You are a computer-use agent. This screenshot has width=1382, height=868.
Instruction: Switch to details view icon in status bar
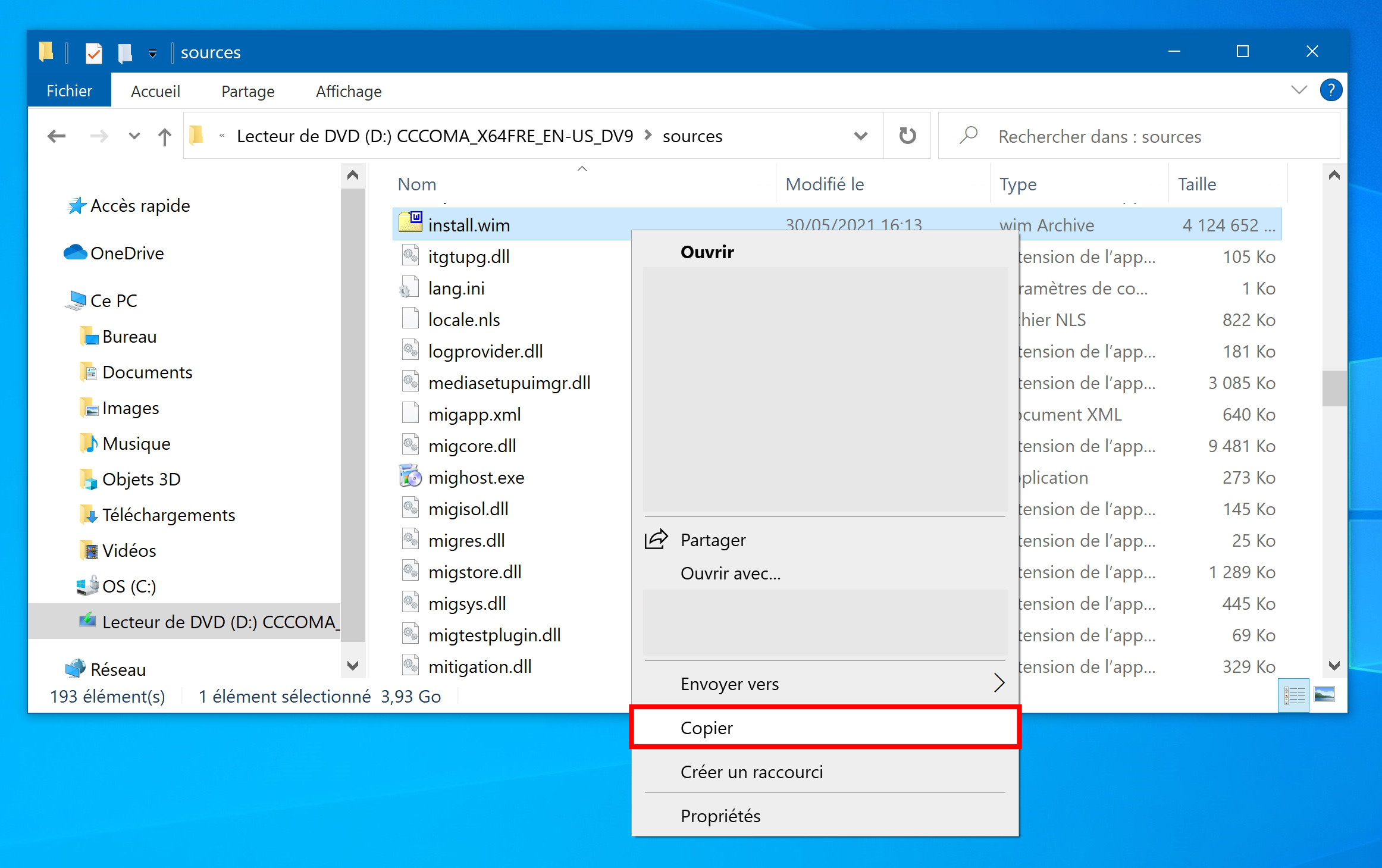pyautogui.click(x=1294, y=694)
